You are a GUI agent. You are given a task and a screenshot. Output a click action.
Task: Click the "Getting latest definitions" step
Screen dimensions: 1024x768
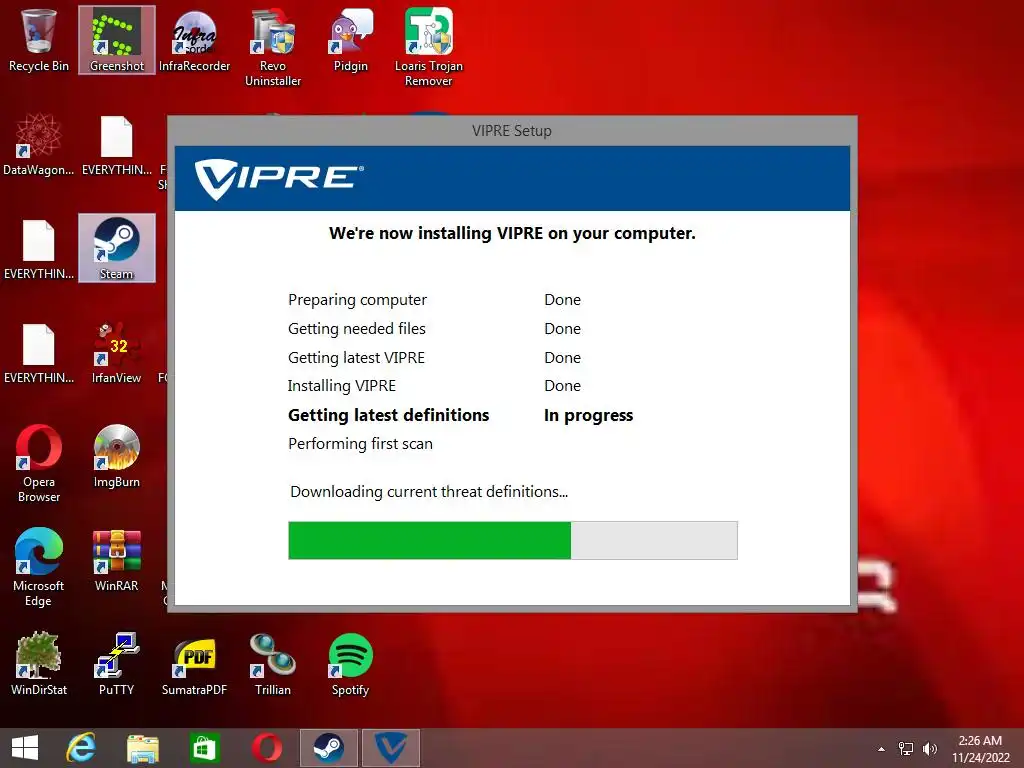click(389, 415)
